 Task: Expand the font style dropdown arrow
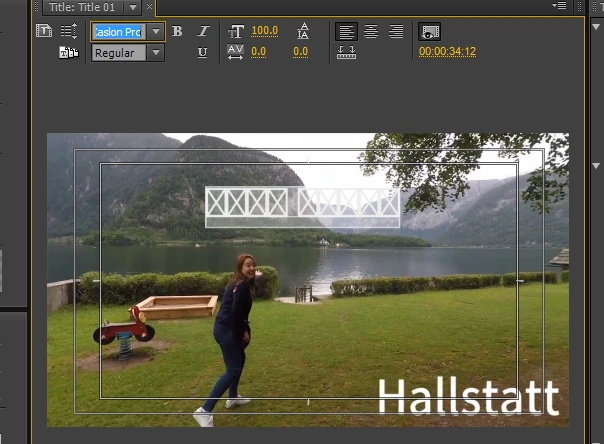click(x=156, y=53)
